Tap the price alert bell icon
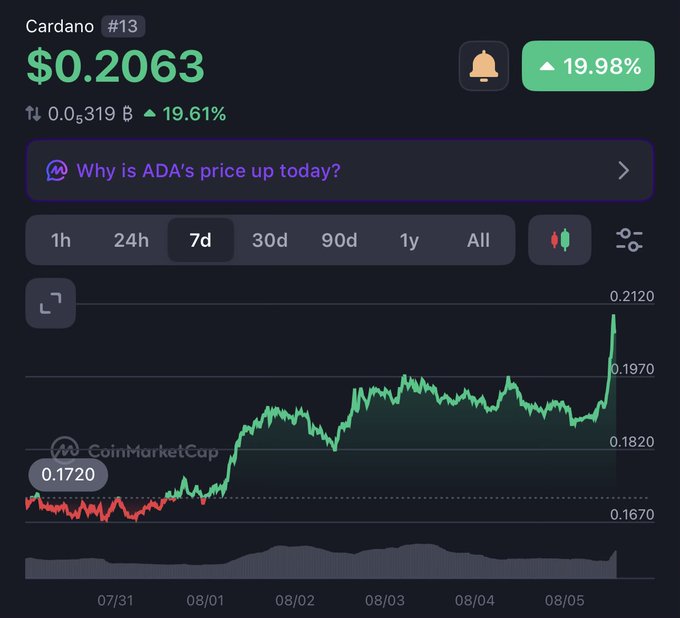This screenshot has width=680, height=618. (484, 66)
